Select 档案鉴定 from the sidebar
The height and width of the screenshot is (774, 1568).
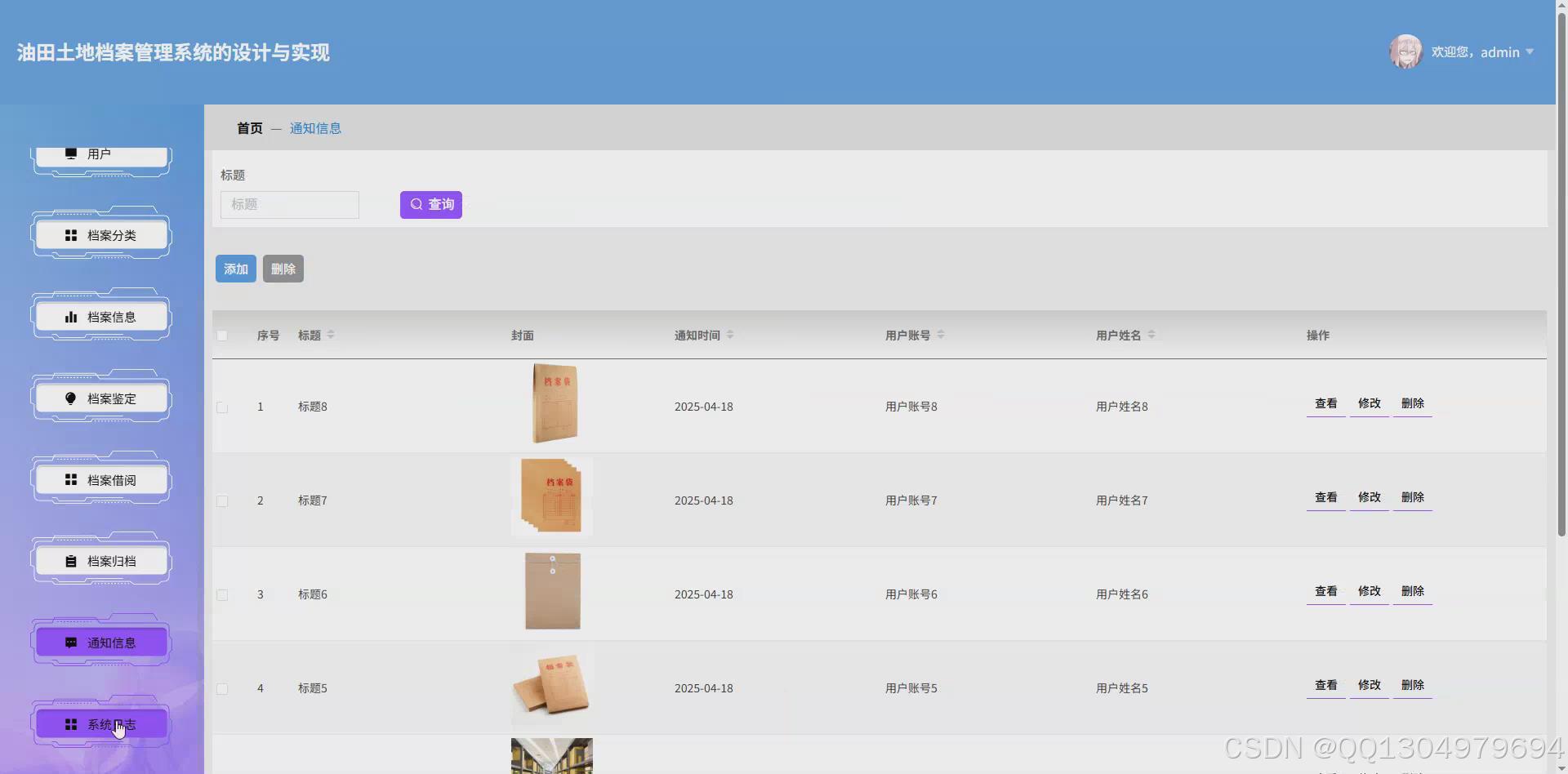(x=101, y=398)
